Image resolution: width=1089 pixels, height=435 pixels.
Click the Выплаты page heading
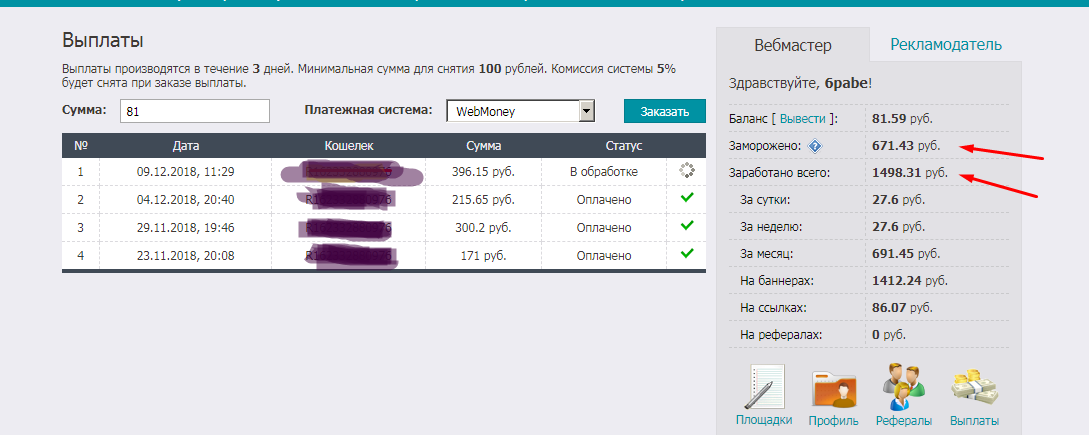103,40
